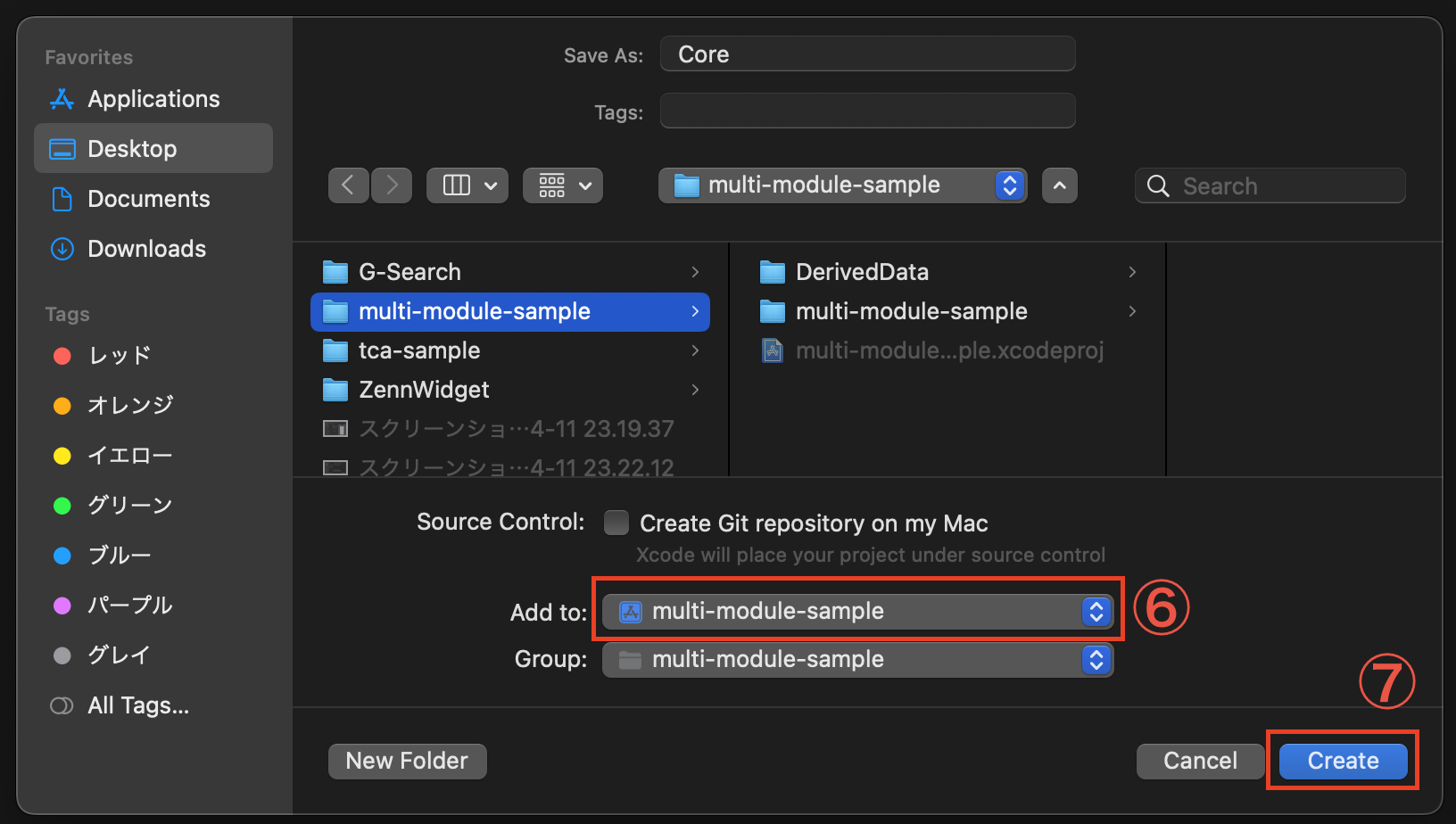Open Applications in the sidebar

tap(153, 99)
